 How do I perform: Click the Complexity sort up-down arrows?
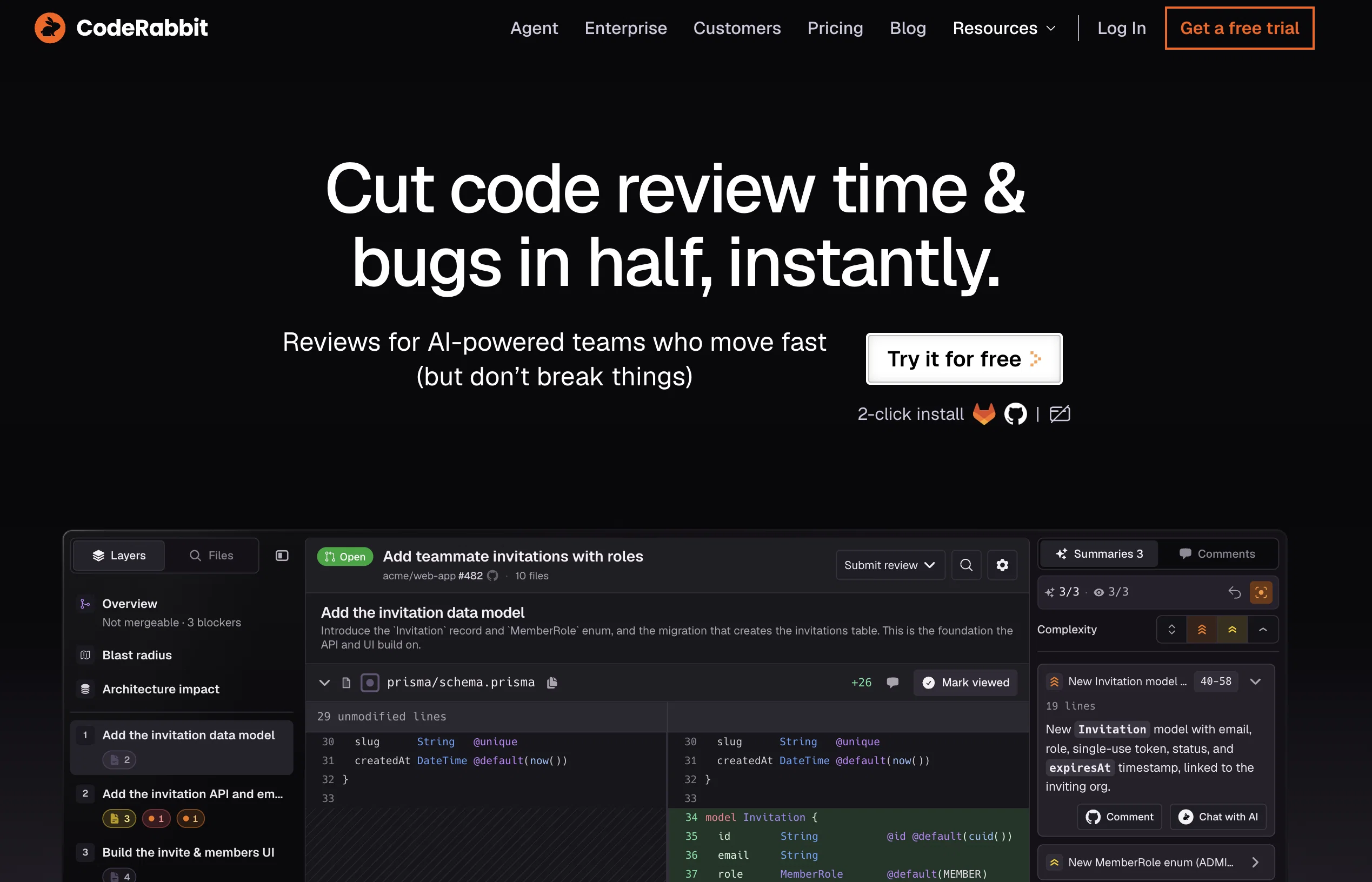click(x=1171, y=630)
